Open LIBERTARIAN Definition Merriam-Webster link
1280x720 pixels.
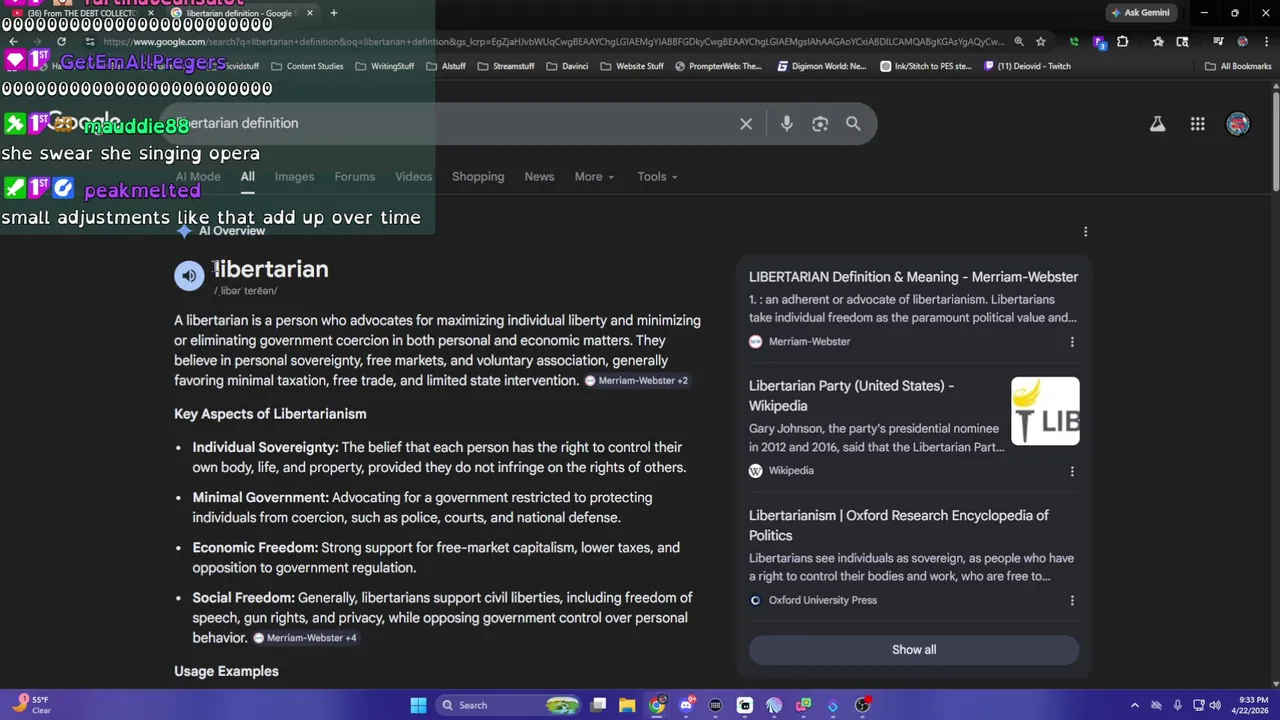point(913,277)
